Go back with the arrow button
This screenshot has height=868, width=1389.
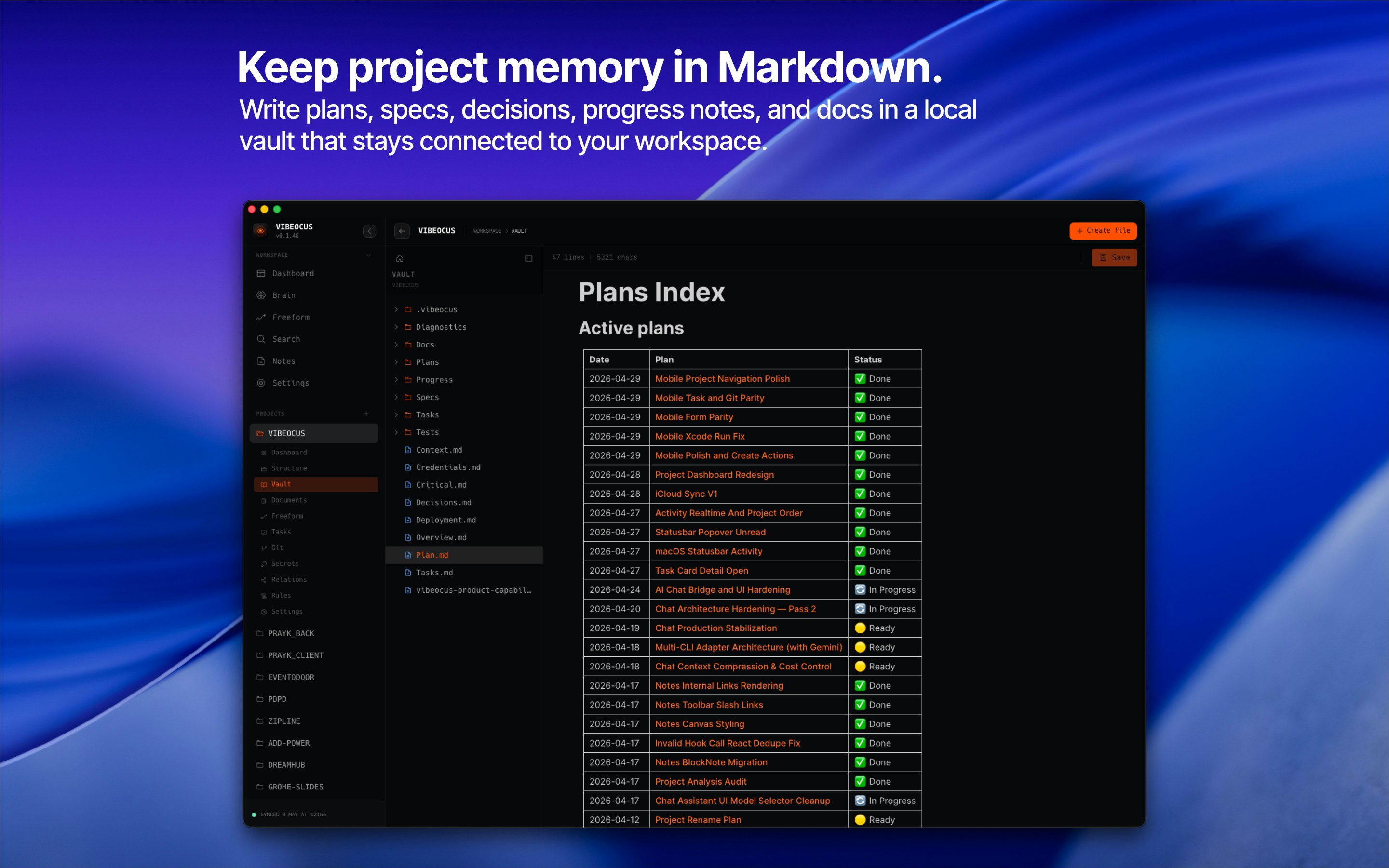click(402, 231)
